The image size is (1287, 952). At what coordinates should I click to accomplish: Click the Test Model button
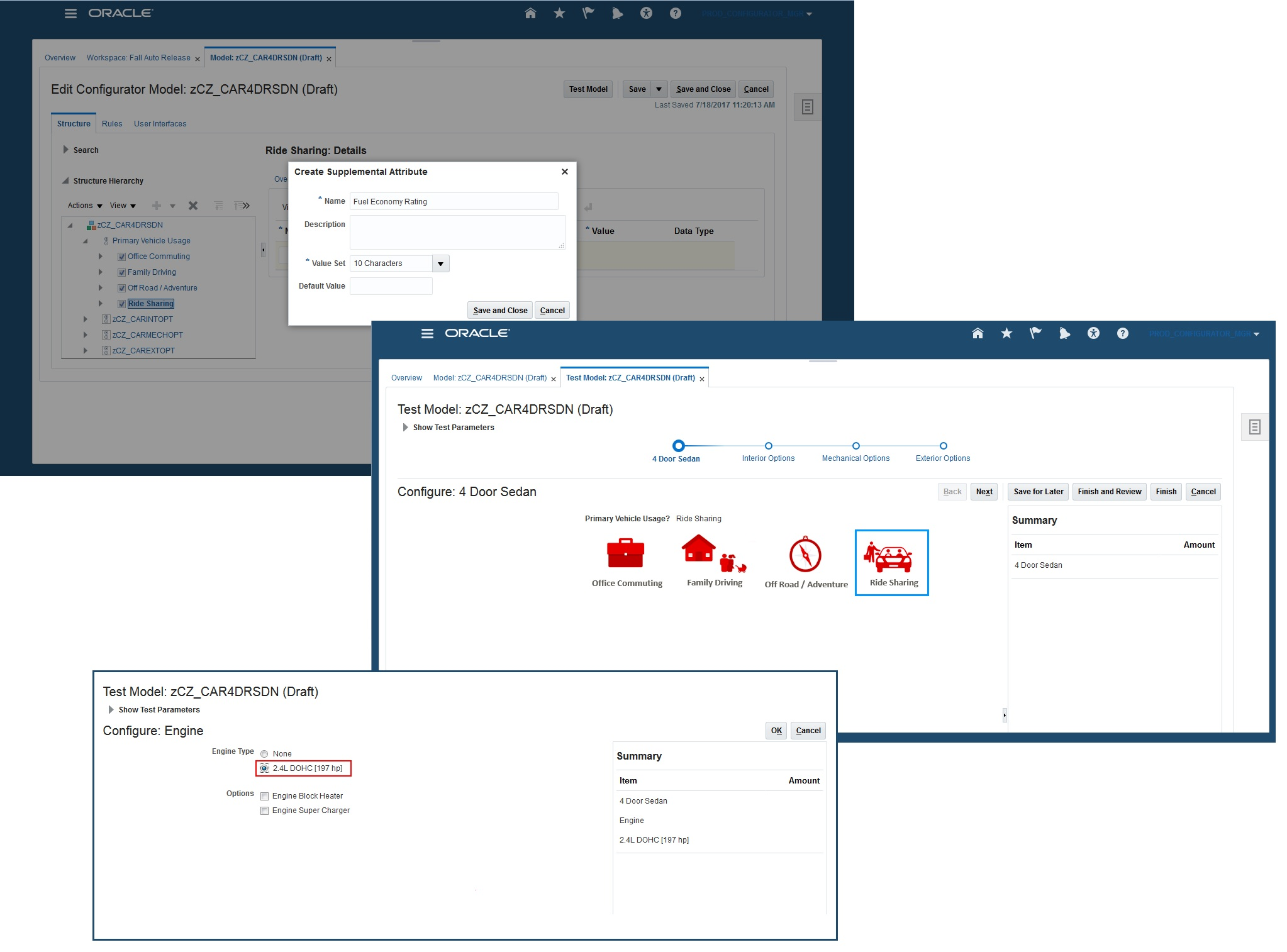point(588,89)
